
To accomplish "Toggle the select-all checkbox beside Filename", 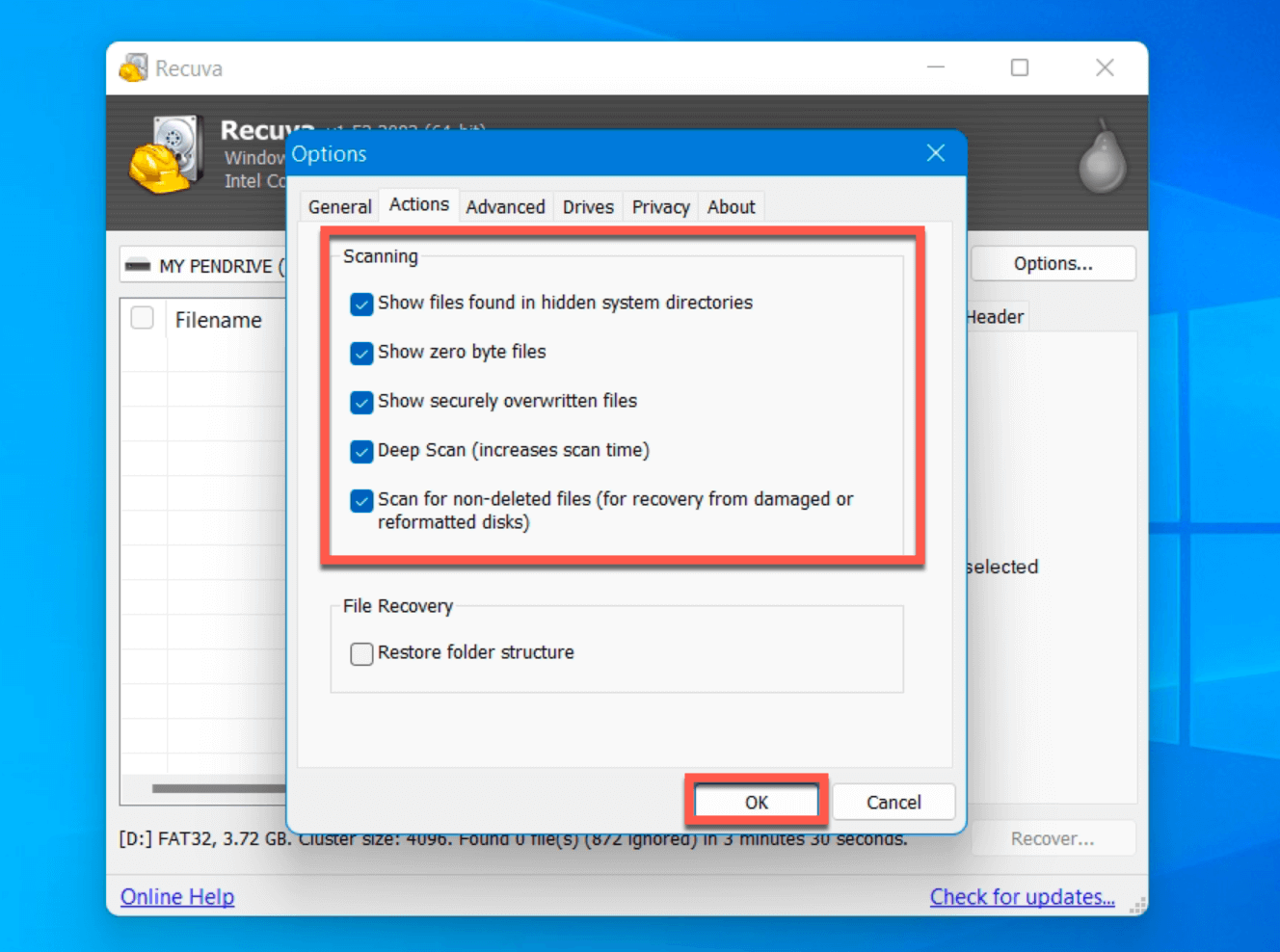I will (143, 318).
